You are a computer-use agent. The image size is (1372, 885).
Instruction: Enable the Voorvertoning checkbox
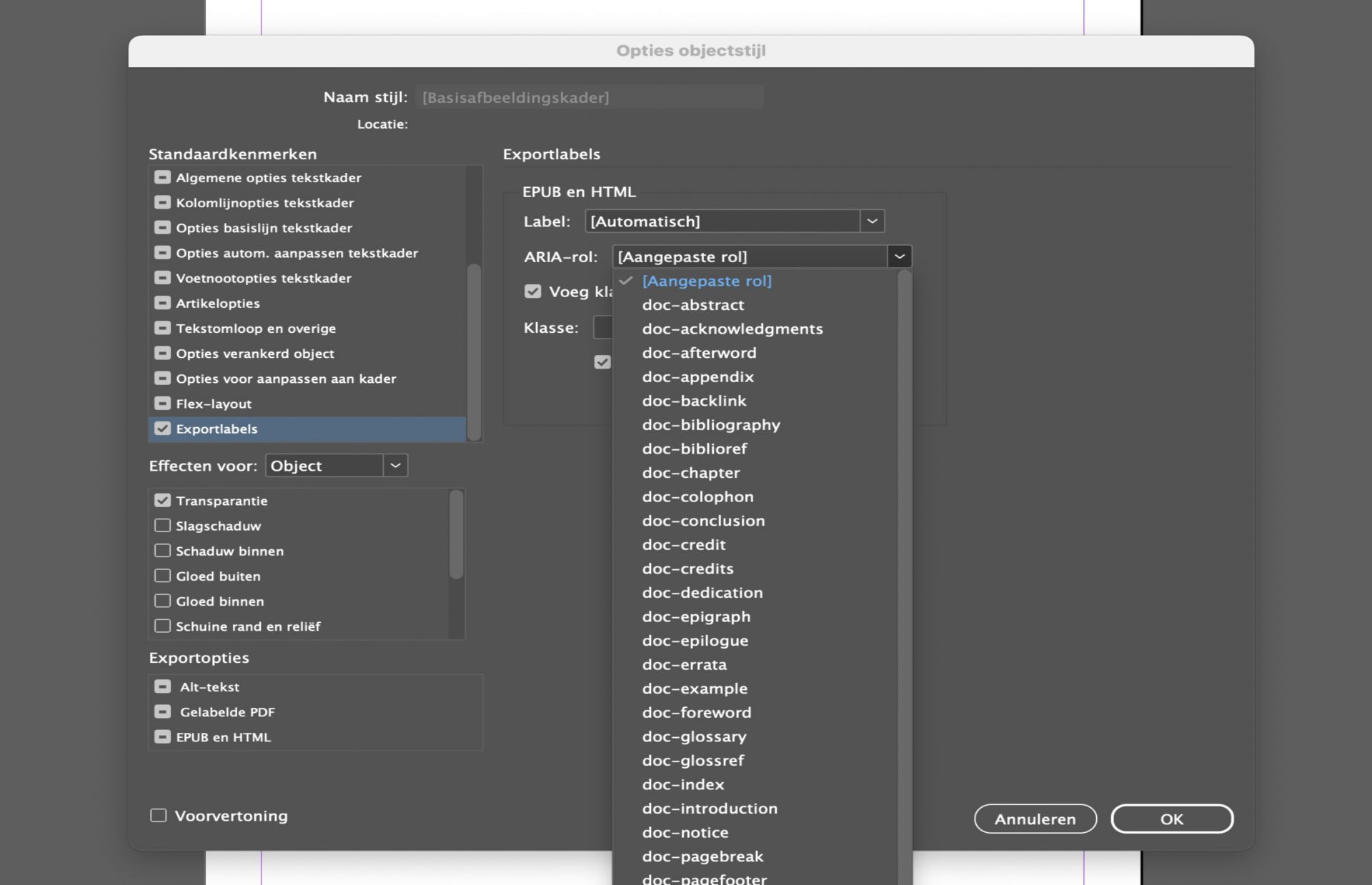pyautogui.click(x=158, y=816)
